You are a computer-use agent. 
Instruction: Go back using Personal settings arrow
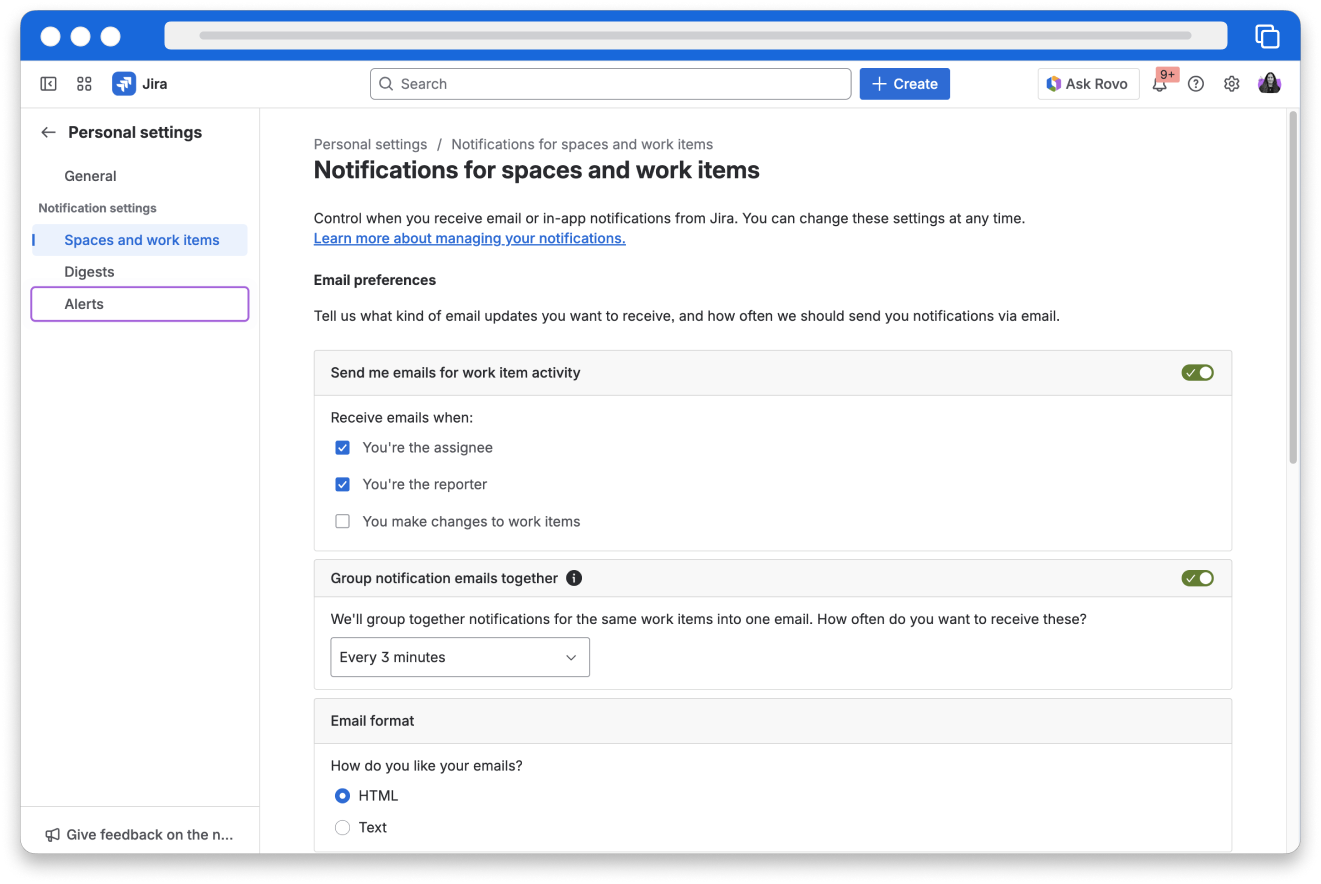[x=48, y=132]
